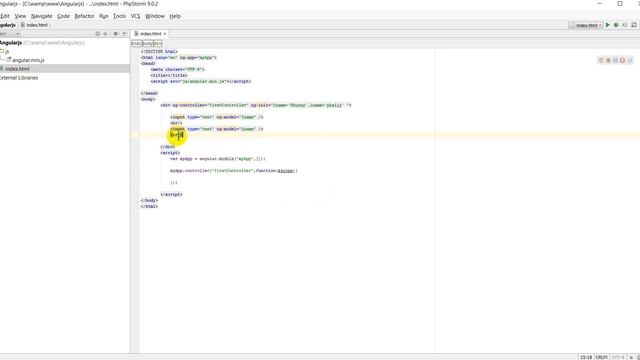Open the Refactor menu
Screen dimensions: 640x360
(84, 16)
